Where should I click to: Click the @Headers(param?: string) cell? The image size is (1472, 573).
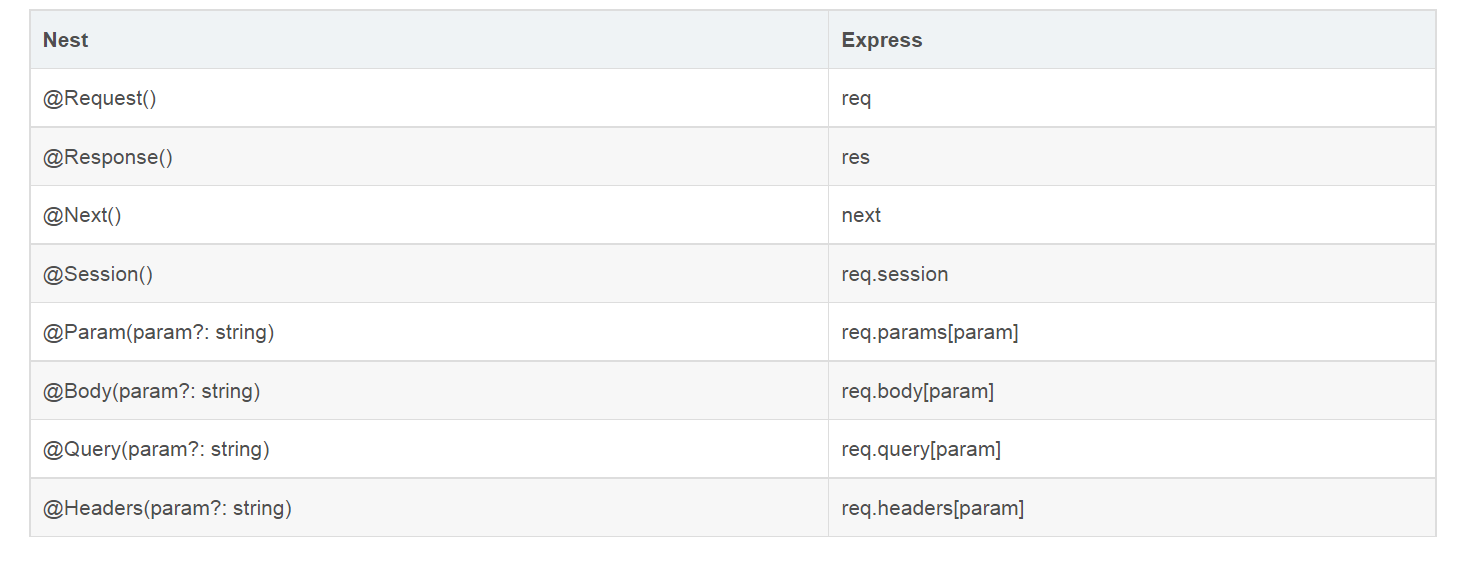coord(167,508)
